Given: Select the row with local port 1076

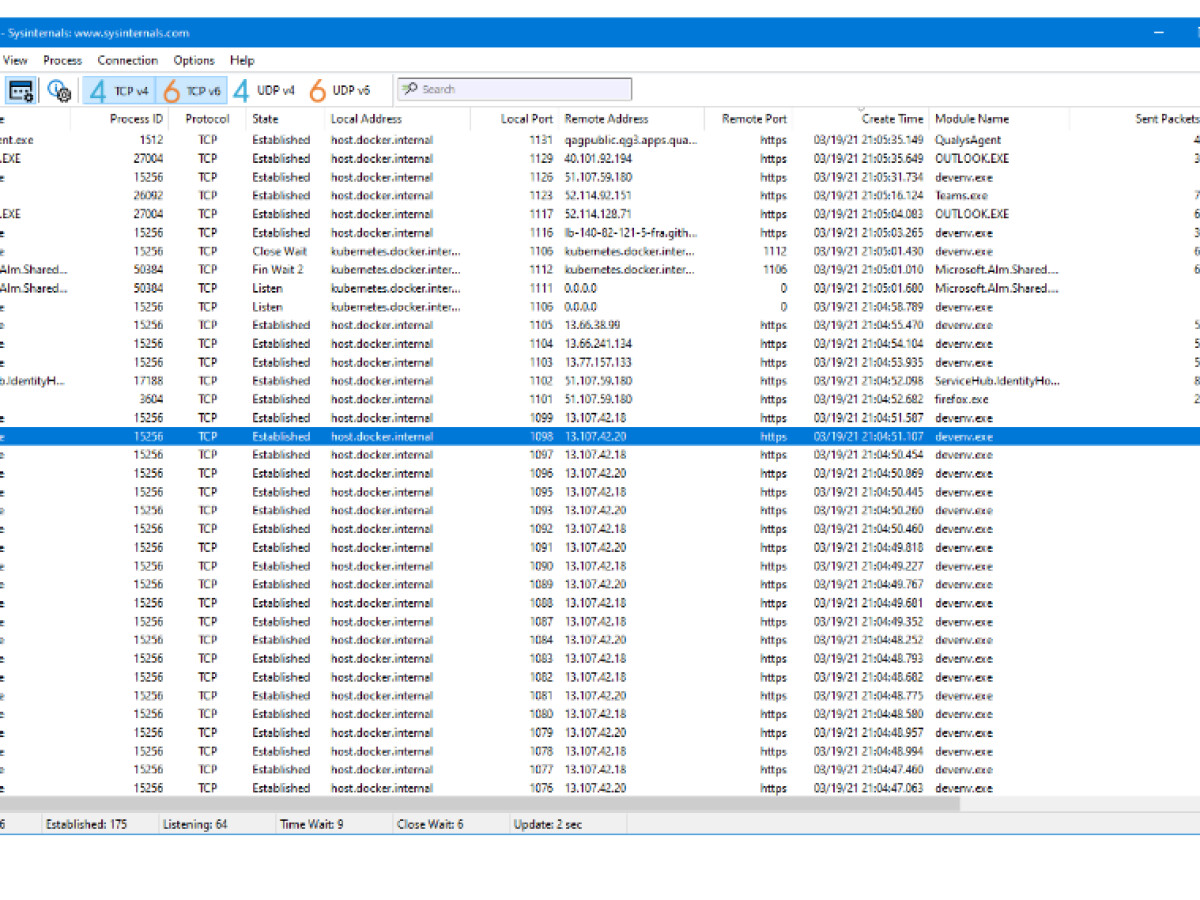Looking at the screenshot, I should coord(600,788).
